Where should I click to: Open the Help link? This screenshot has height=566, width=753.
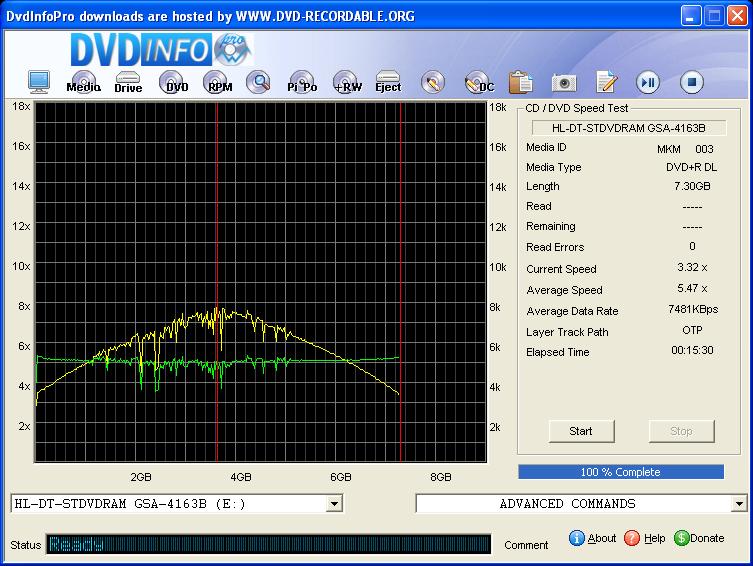[645, 538]
